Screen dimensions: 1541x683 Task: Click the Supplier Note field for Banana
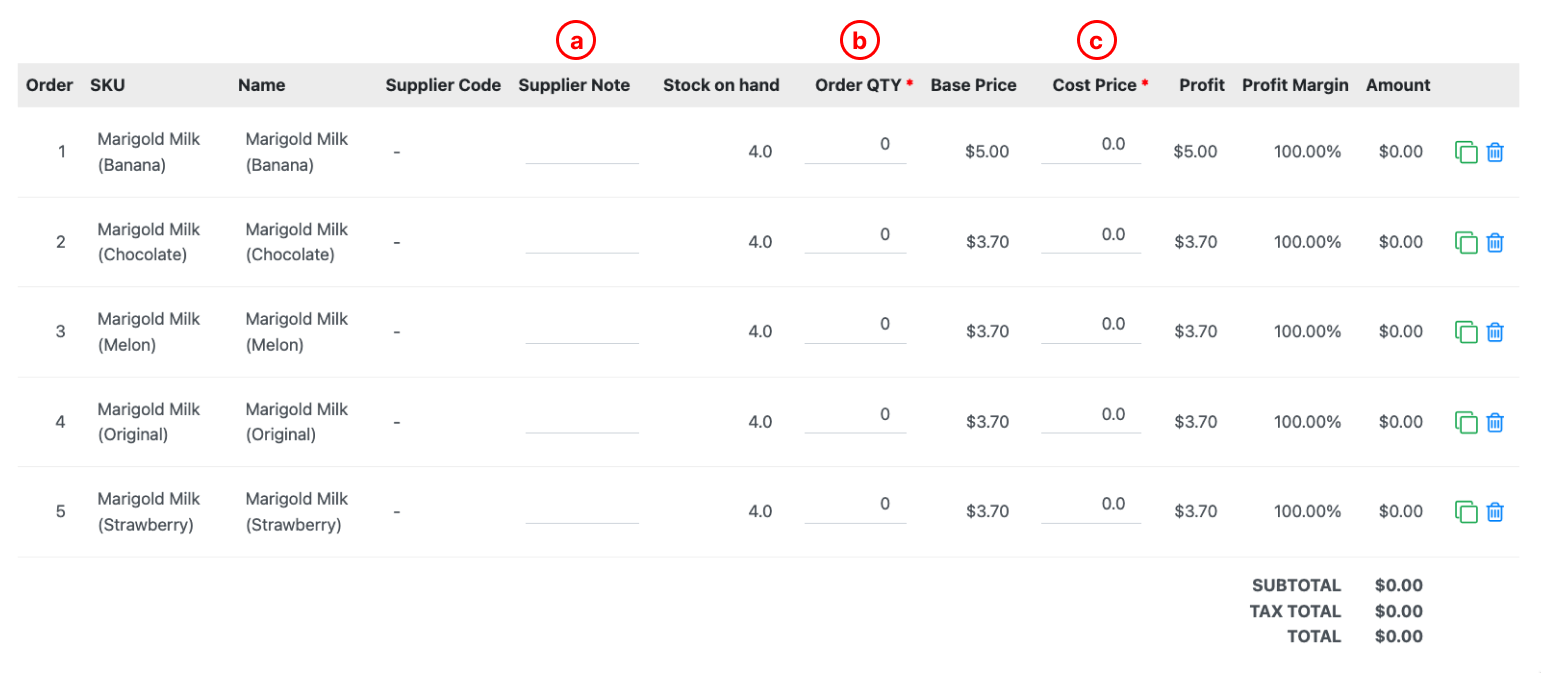582,148
